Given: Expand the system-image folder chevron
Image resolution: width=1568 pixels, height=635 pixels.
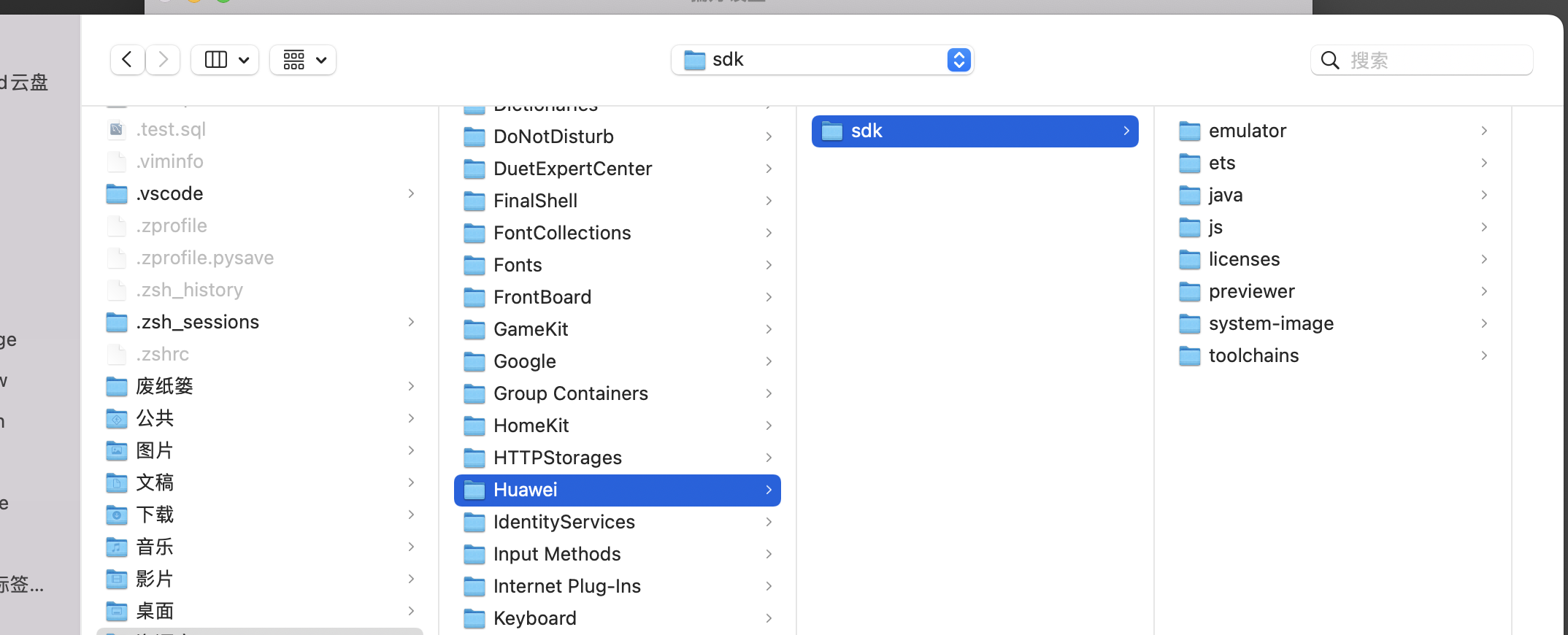Looking at the screenshot, I should [1484, 323].
